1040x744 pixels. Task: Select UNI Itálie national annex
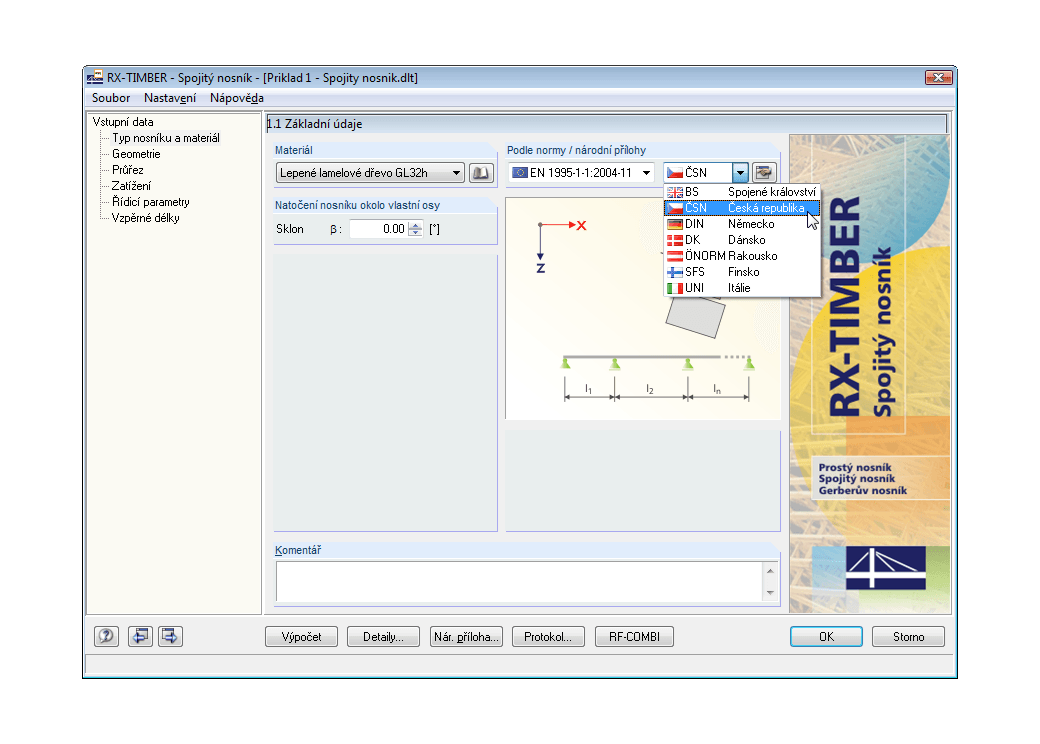tap(742, 287)
